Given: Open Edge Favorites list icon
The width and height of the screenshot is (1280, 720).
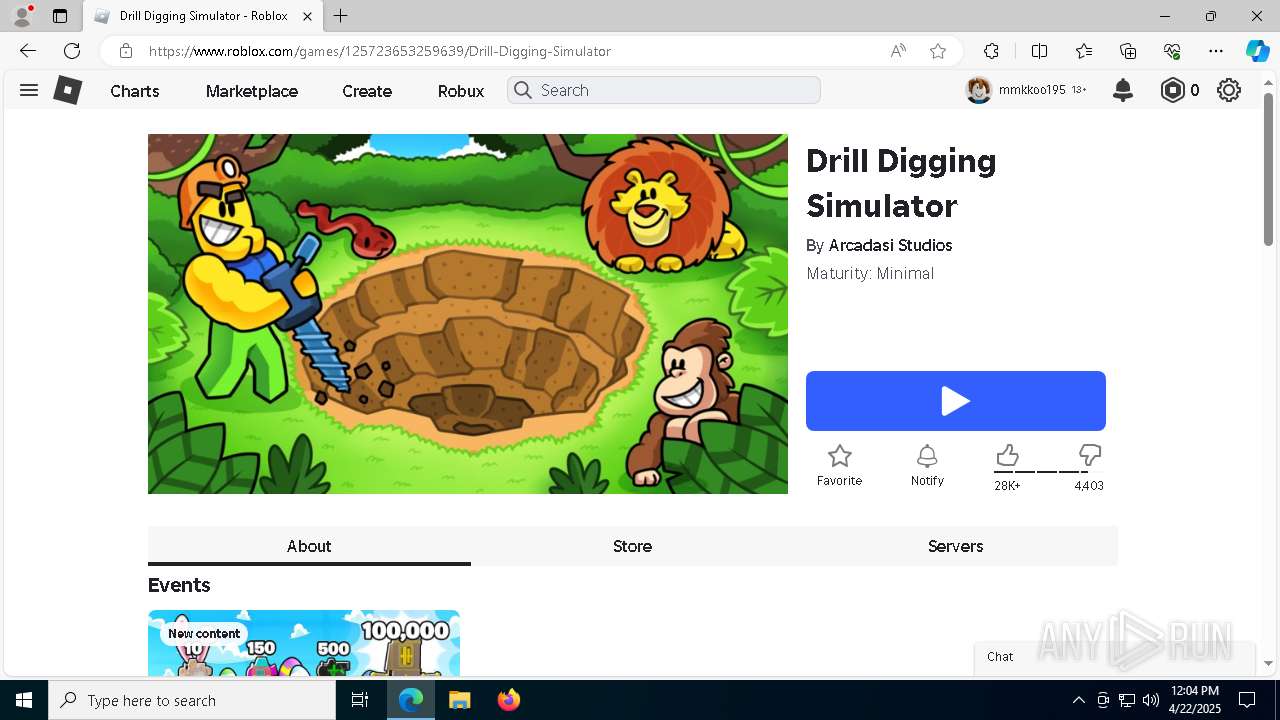Looking at the screenshot, I should coord(1084,51).
